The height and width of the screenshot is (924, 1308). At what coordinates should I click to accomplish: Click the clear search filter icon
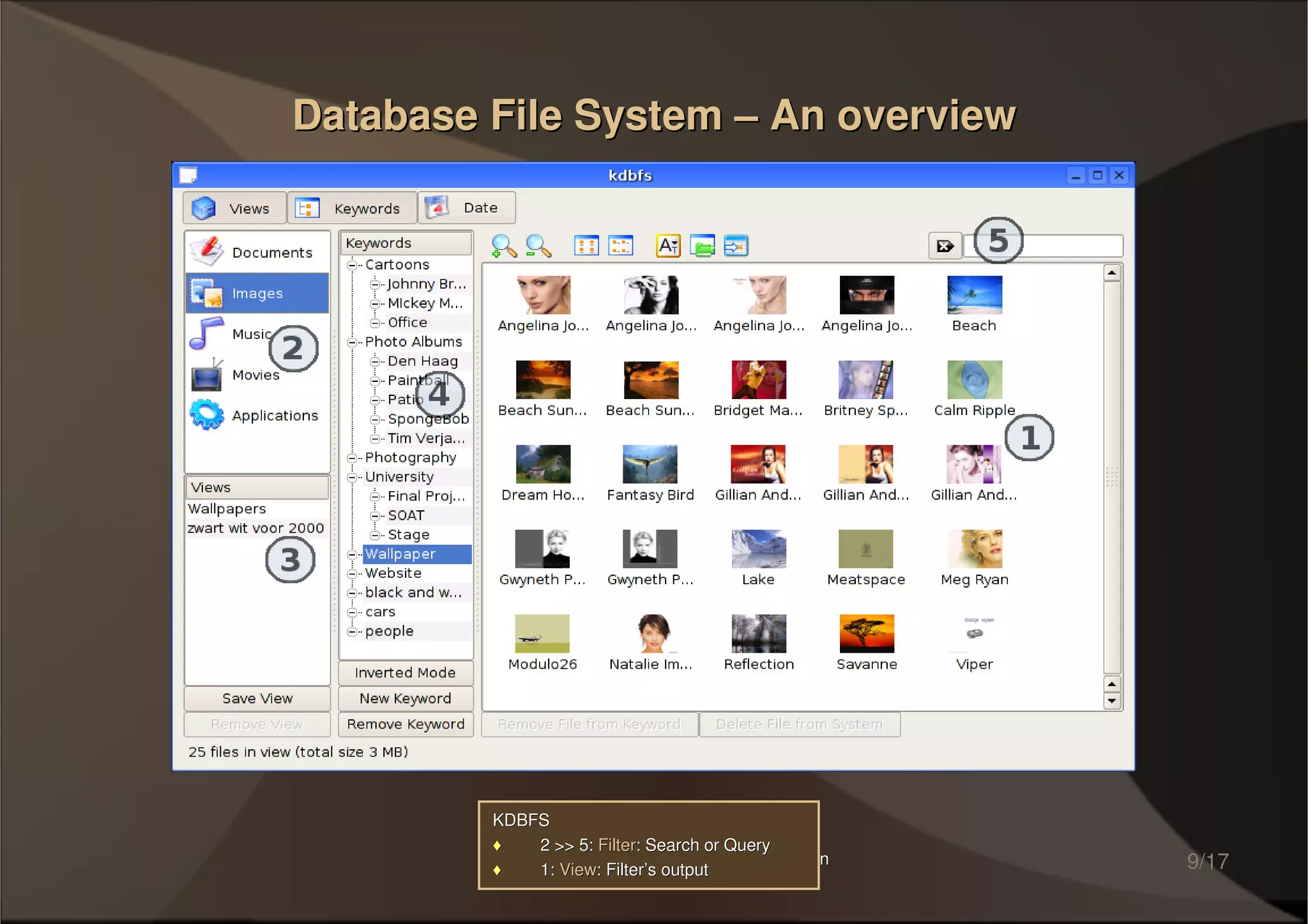[945, 246]
